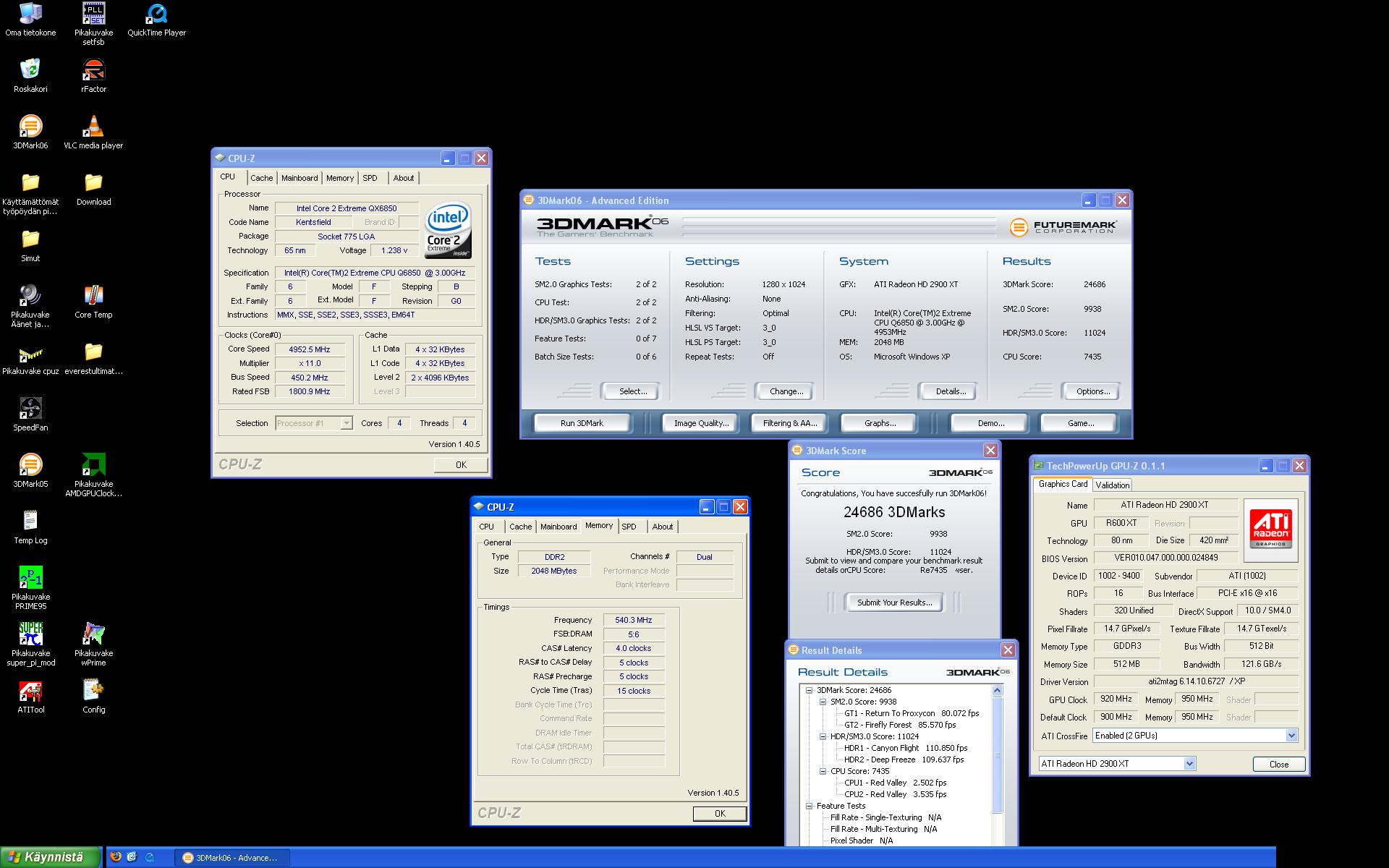Collapse the SM2.0 Score tree node
The height and width of the screenshot is (868, 1389).
click(823, 702)
